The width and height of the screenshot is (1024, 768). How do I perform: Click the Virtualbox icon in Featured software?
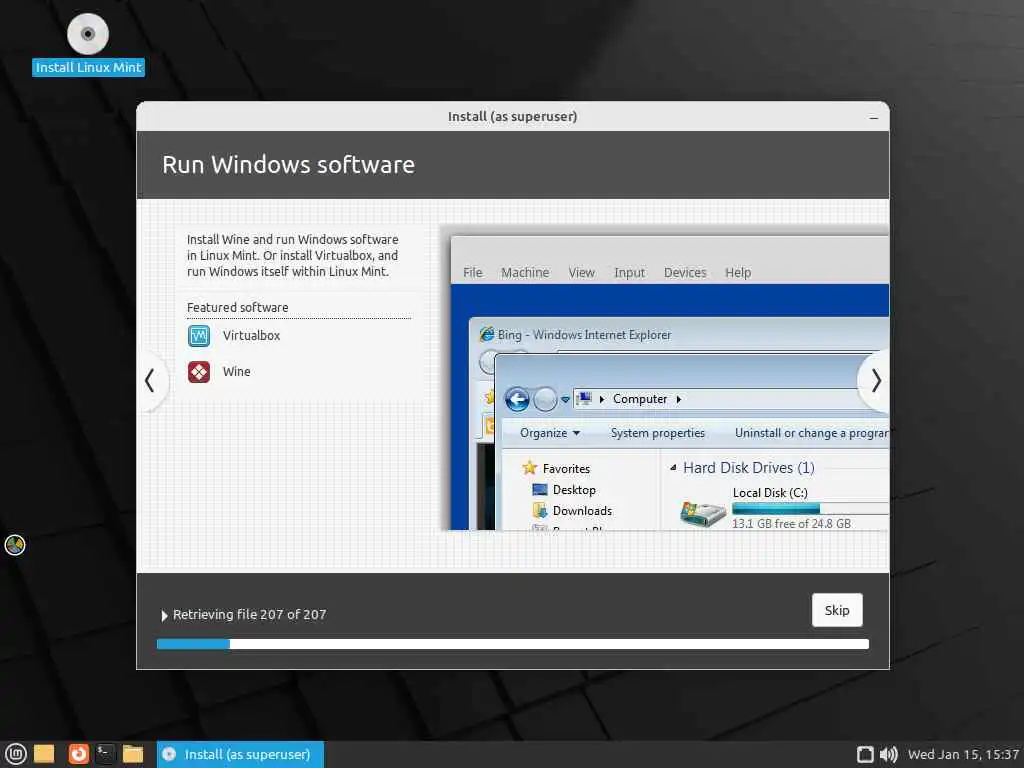point(199,336)
